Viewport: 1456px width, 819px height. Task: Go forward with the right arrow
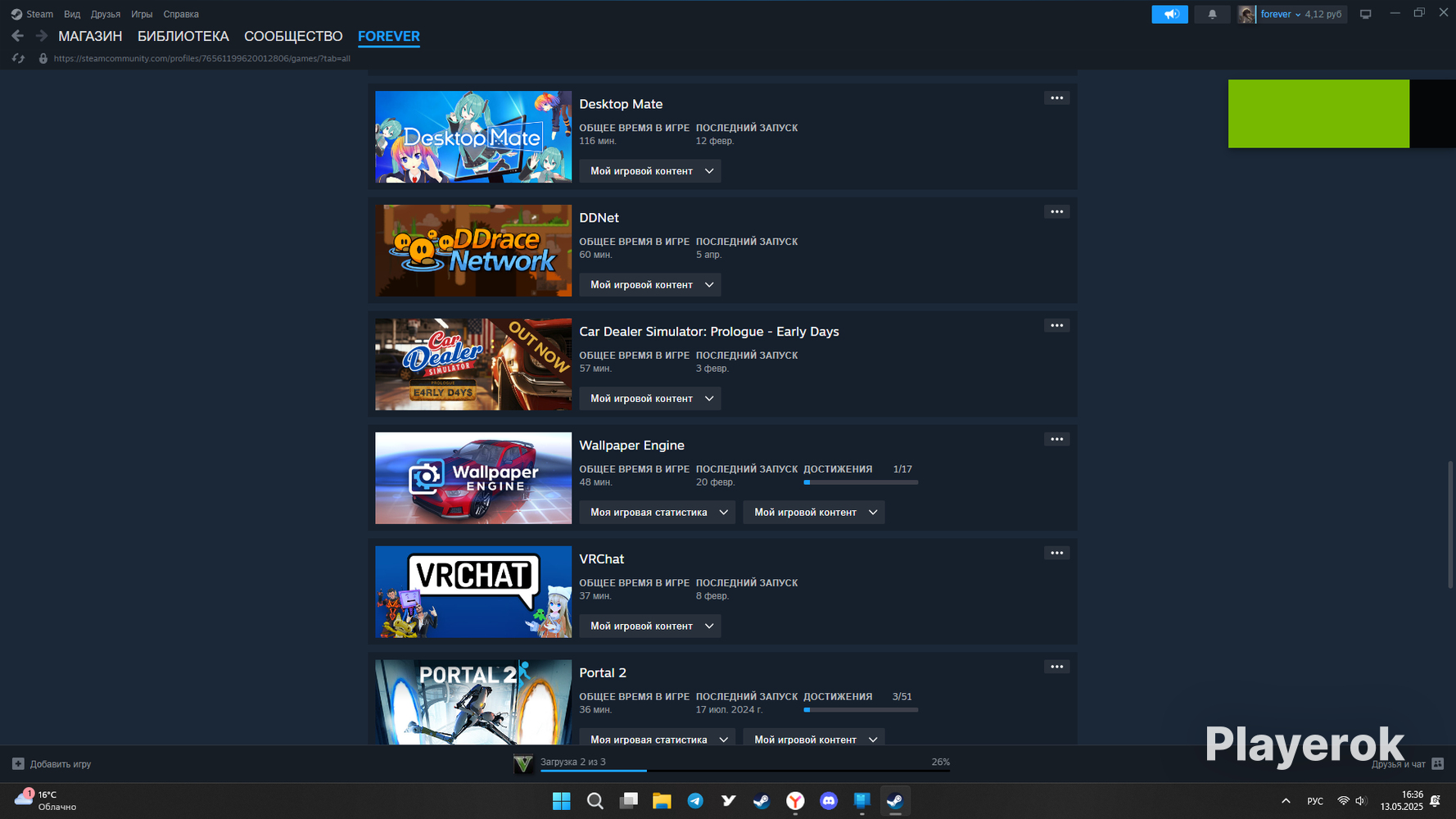point(42,36)
